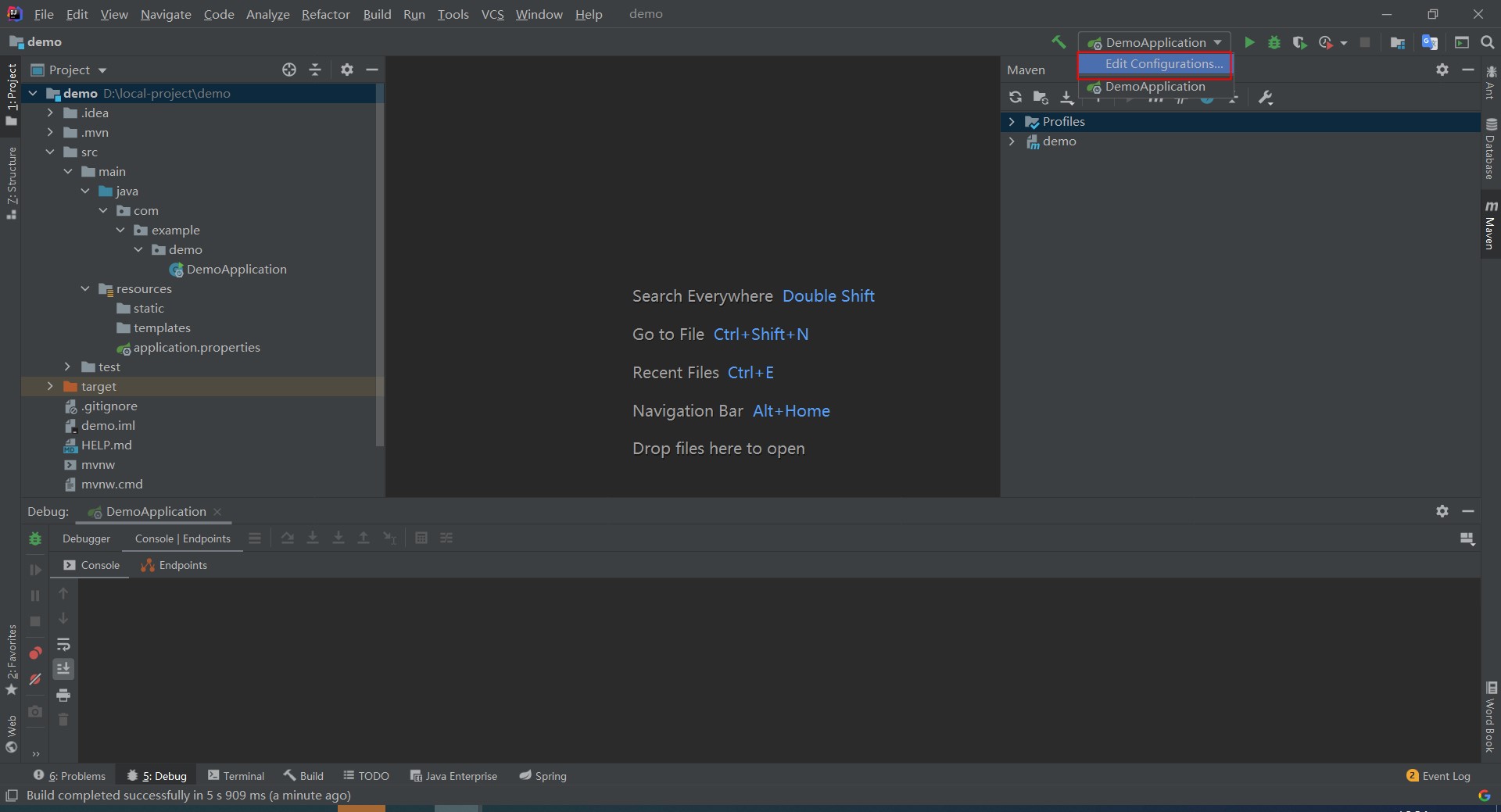The height and width of the screenshot is (812, 1501).
Task: Choose Edit Configurations... from the dropdown
Action: click(1155, 64)
